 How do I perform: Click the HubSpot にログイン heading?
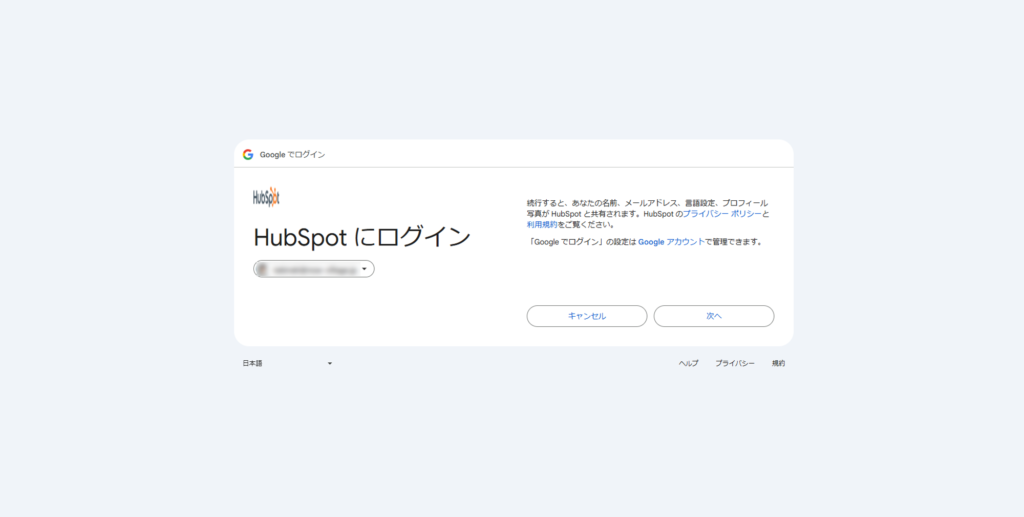(x=362, y=237)
